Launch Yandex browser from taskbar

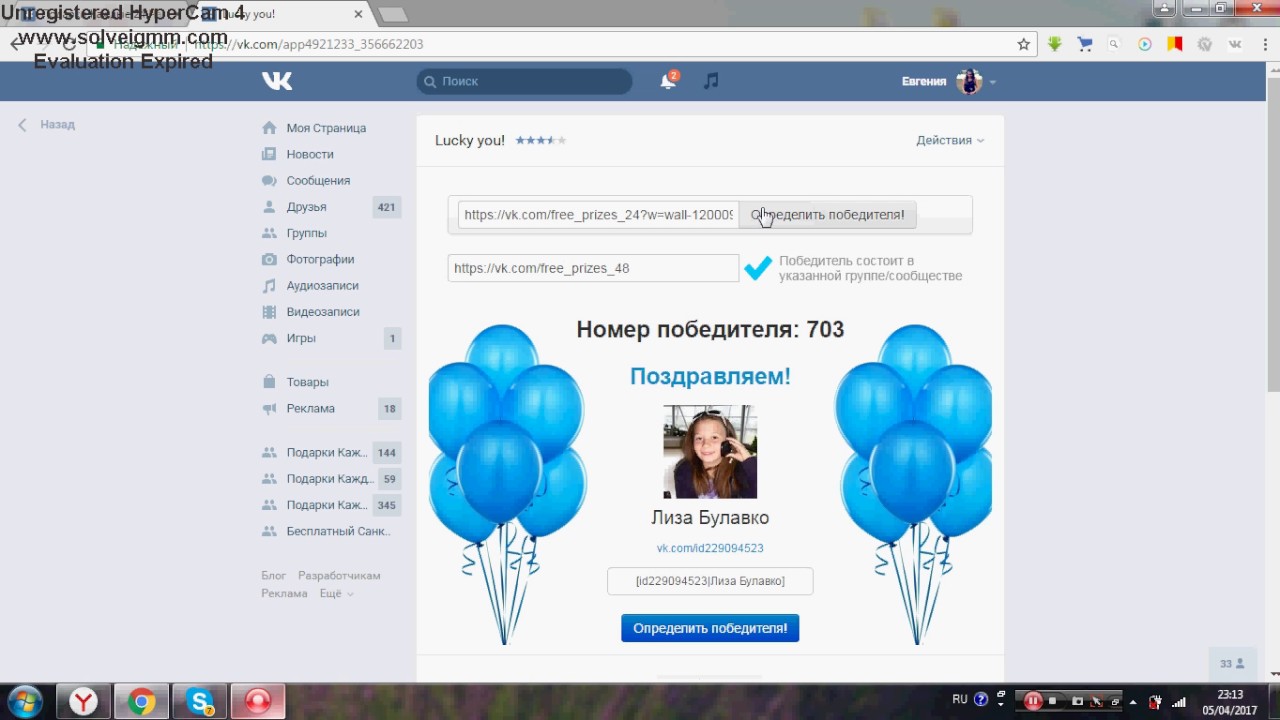(x=83, y=702)
